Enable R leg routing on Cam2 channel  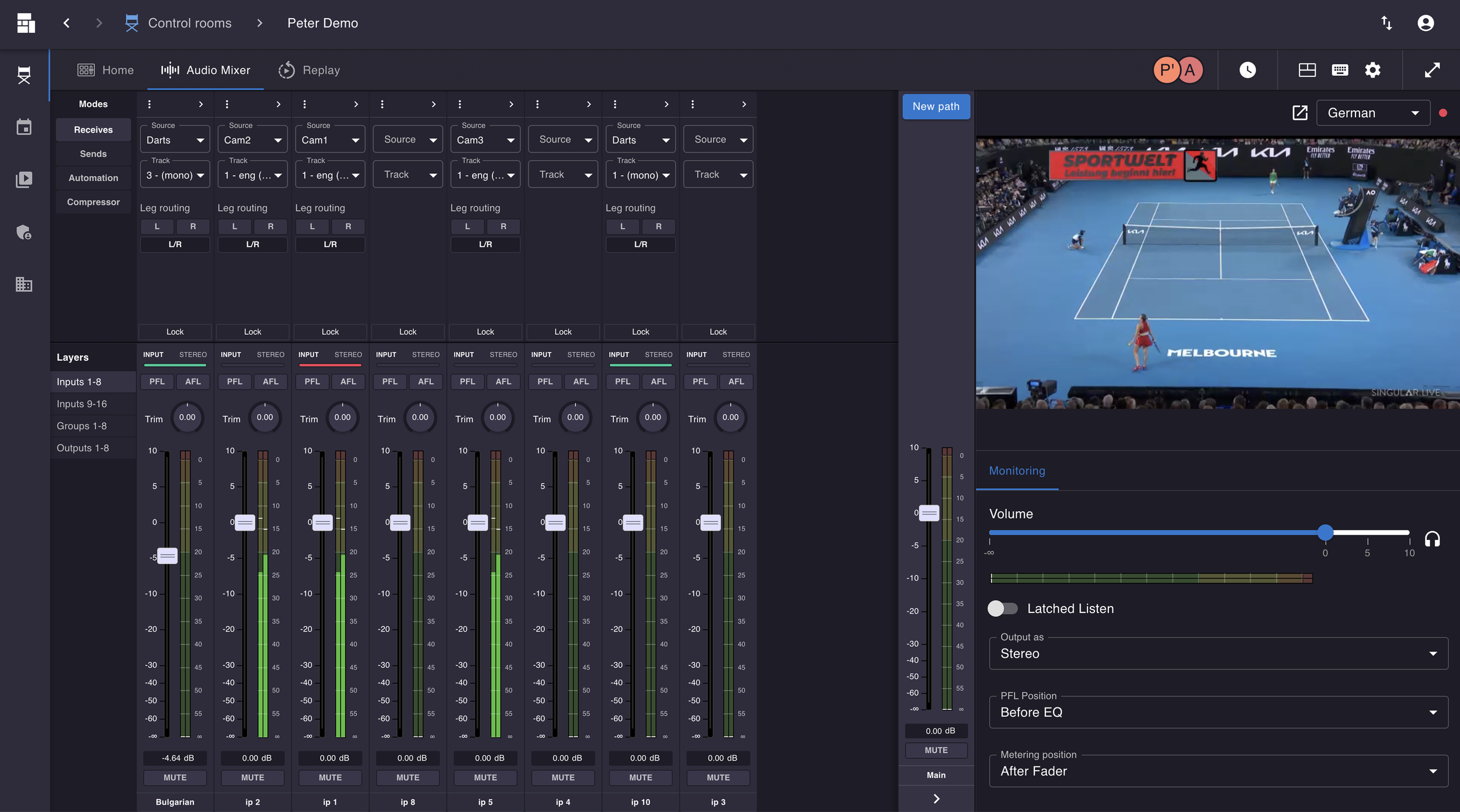point(270,226)
